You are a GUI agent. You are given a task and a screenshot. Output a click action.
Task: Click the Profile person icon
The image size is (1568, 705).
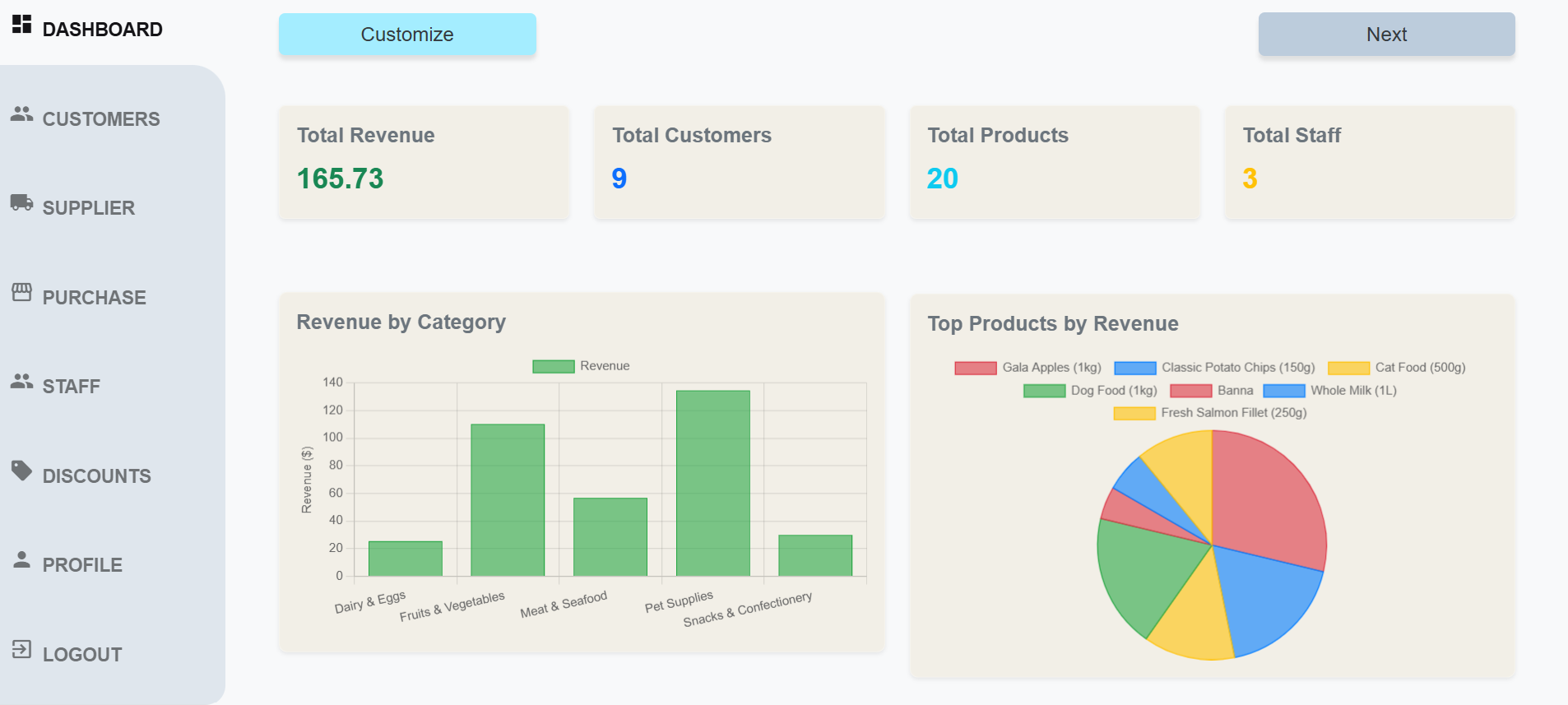click(x=22, y=560)
